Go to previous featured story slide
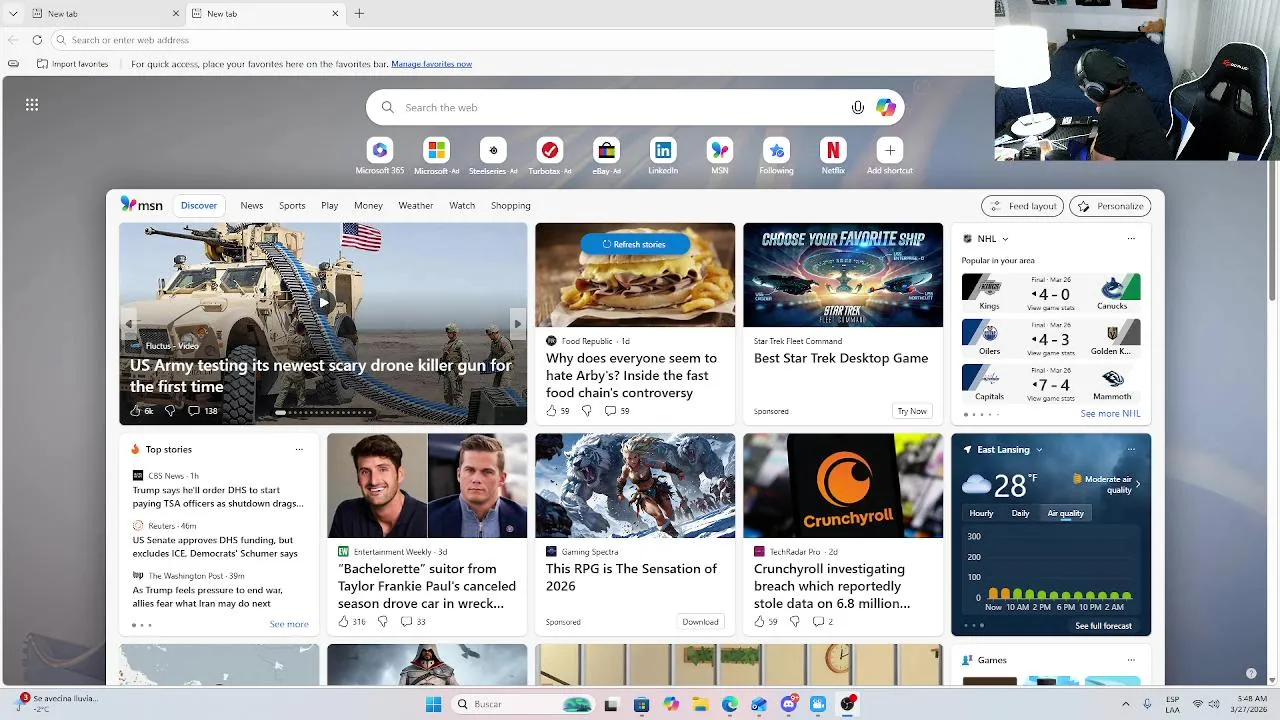1280x720 pixels. pos(129,323)
